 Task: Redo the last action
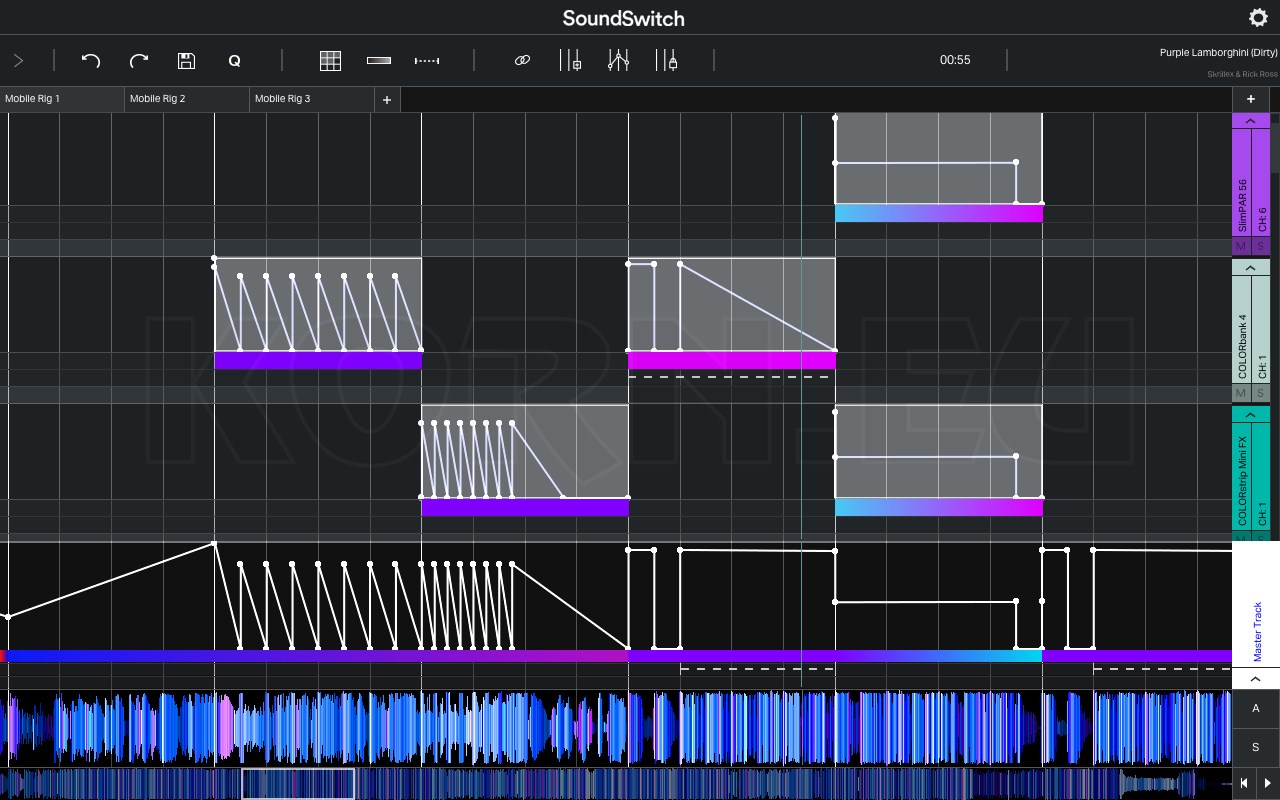pyautogui.click(x=138, y=60)
